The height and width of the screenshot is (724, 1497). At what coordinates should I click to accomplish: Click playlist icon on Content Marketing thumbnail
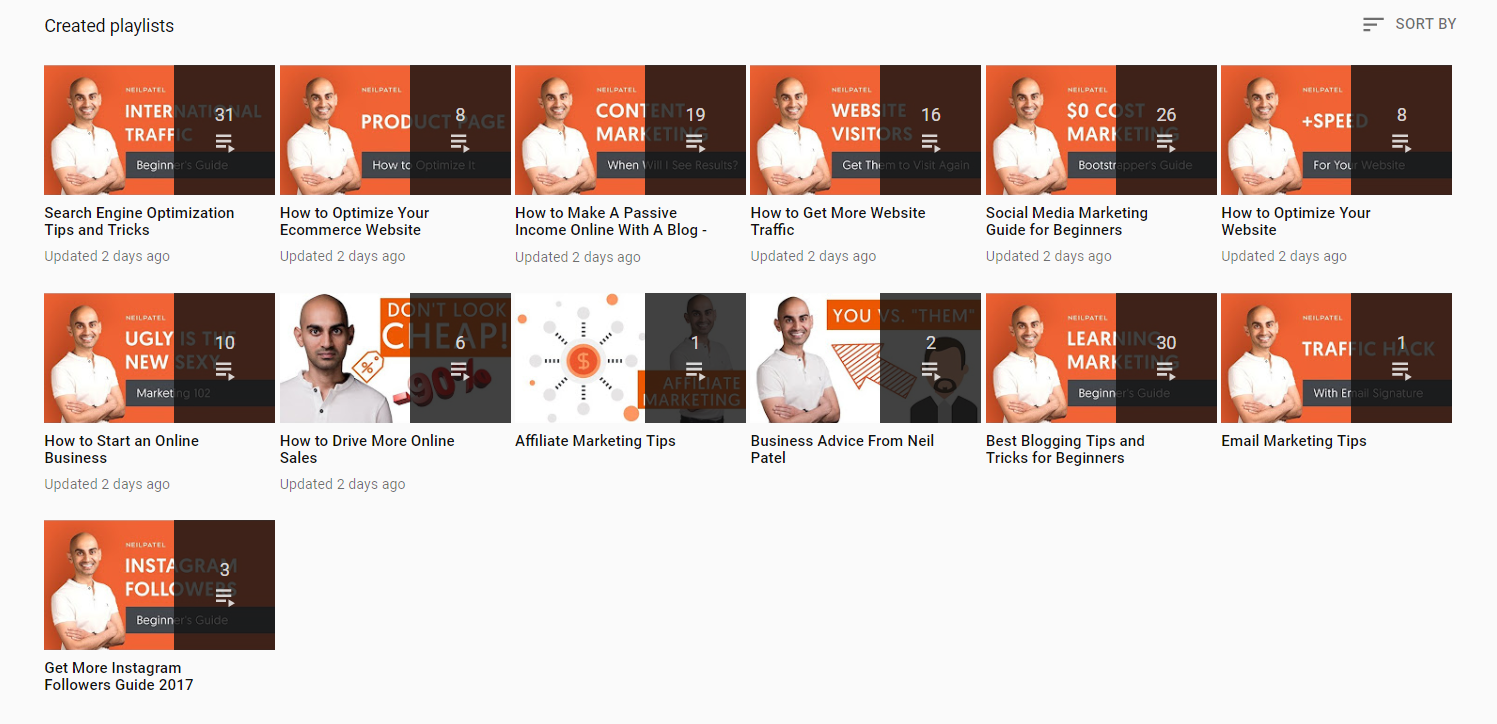coord(695,142)
